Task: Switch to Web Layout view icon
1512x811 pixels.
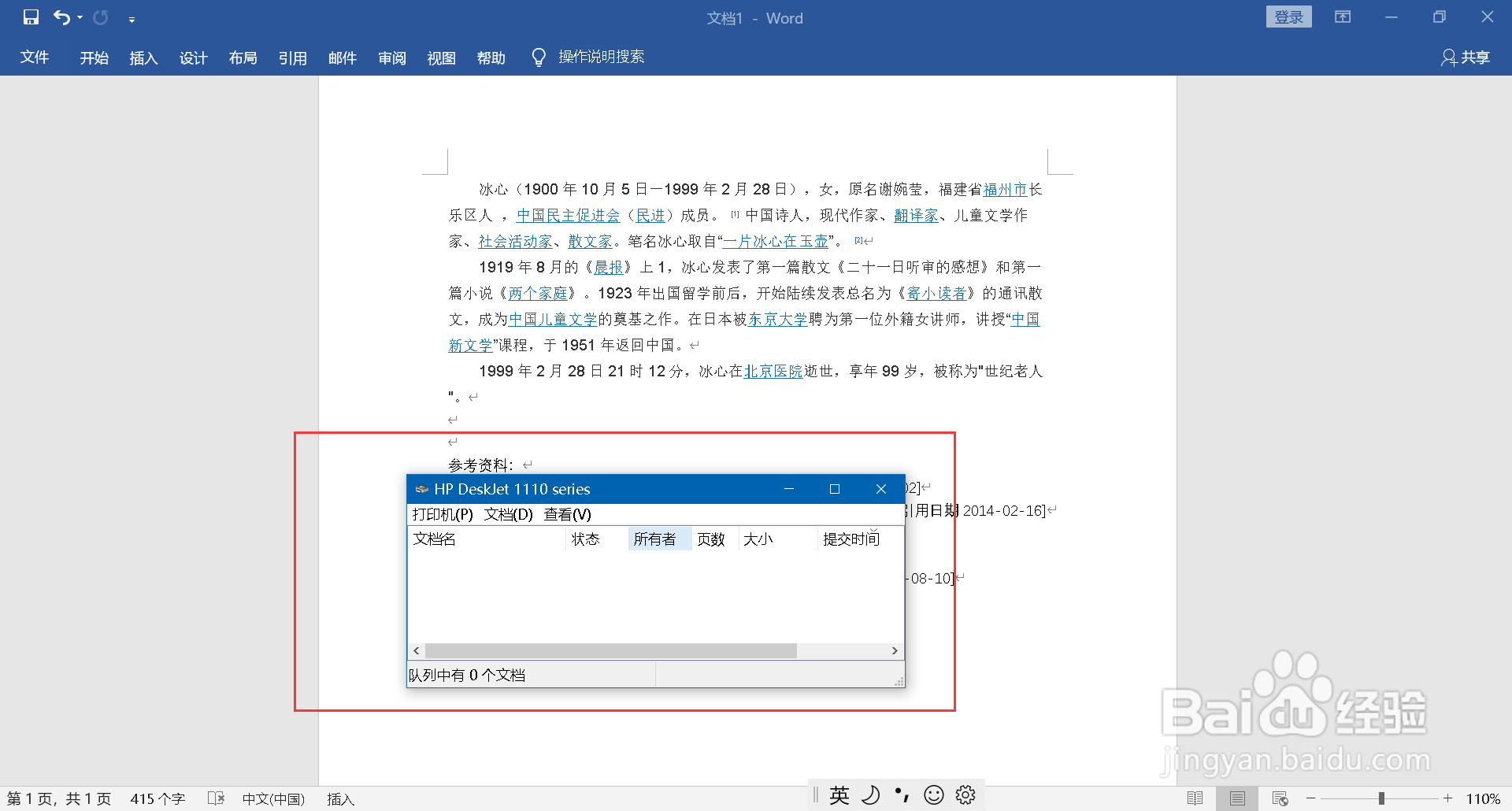Action: [x=1280, y=798]
